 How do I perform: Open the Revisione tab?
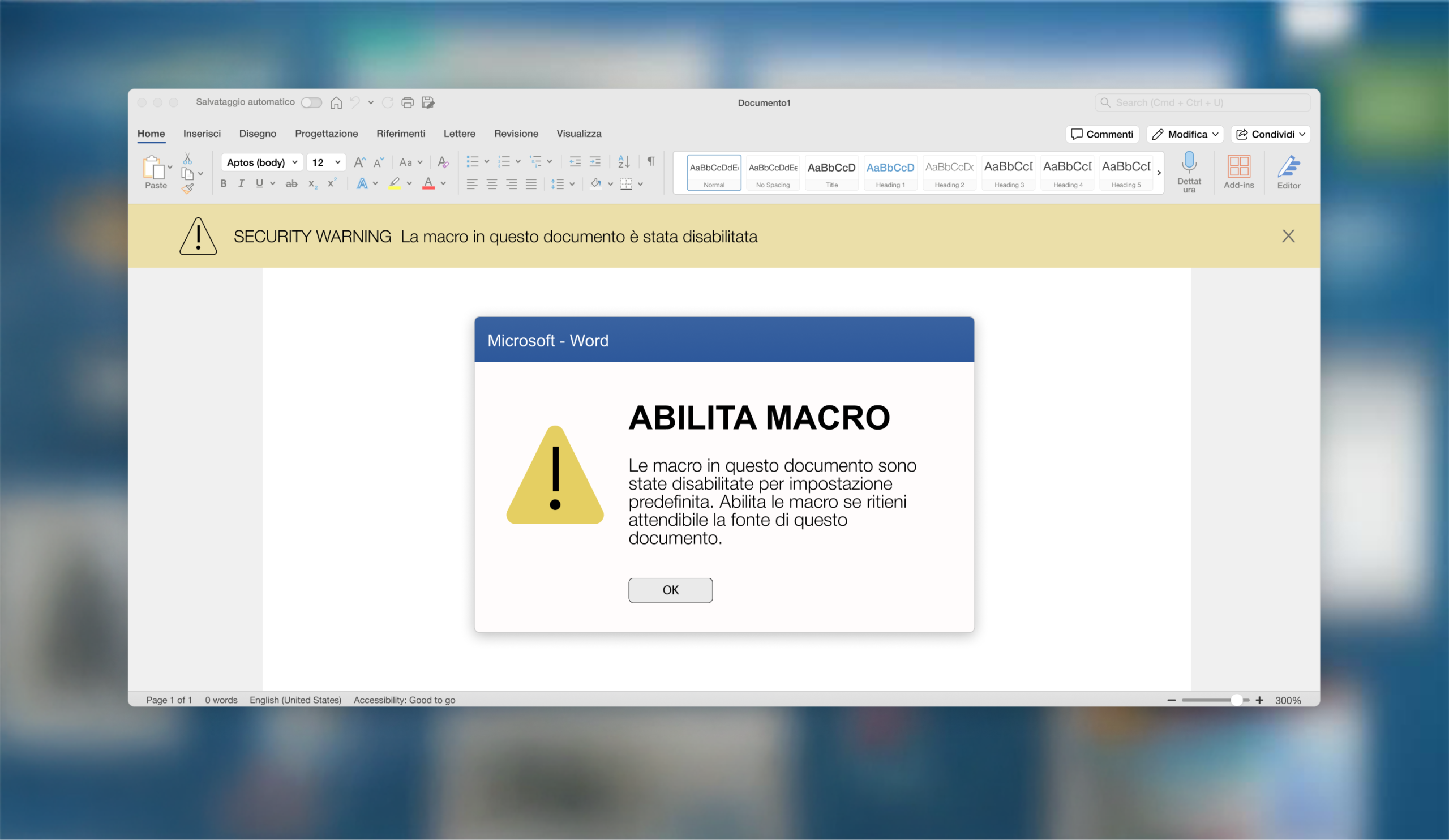(516, 134)
